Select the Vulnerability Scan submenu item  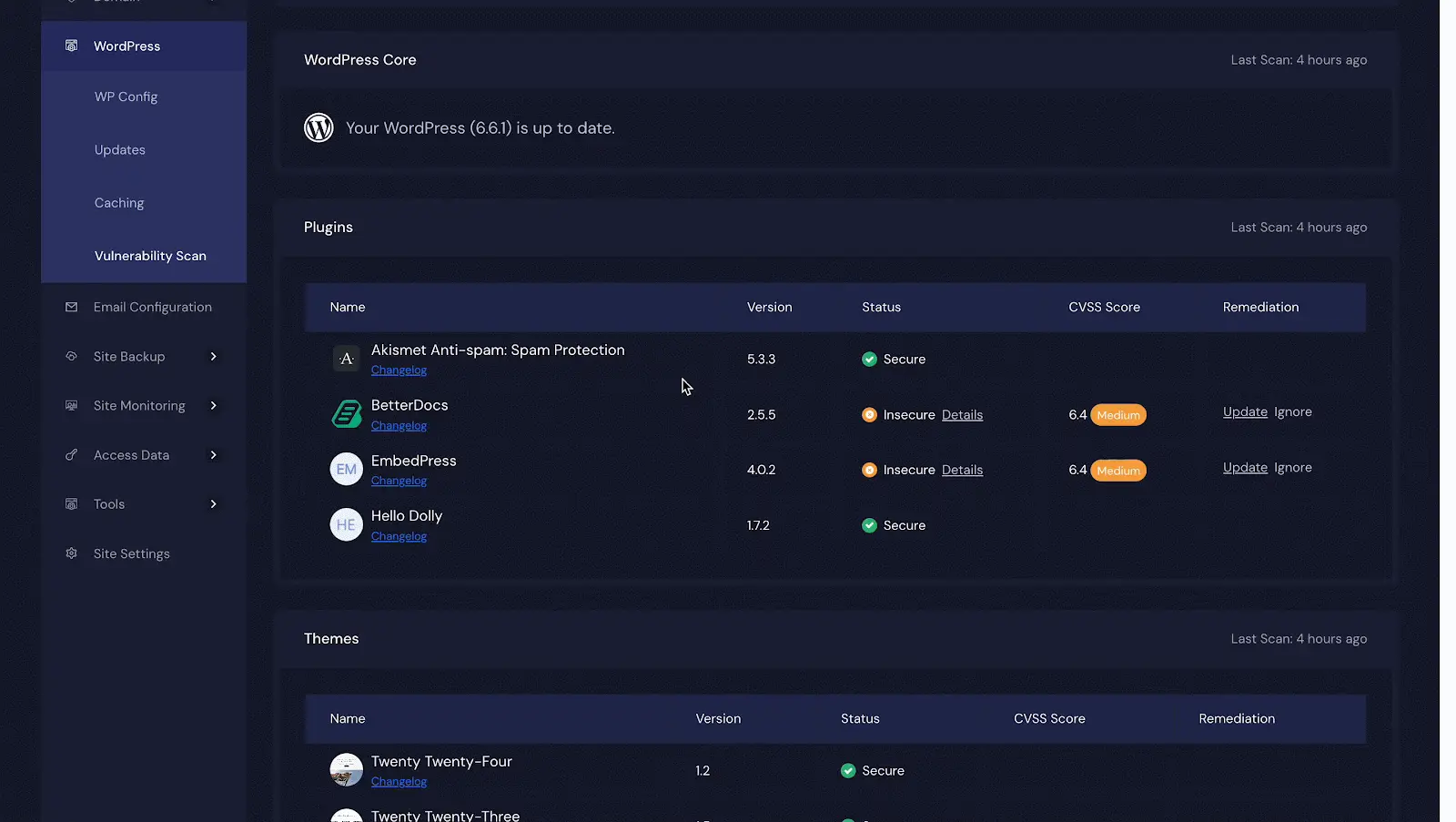(150, 256)
